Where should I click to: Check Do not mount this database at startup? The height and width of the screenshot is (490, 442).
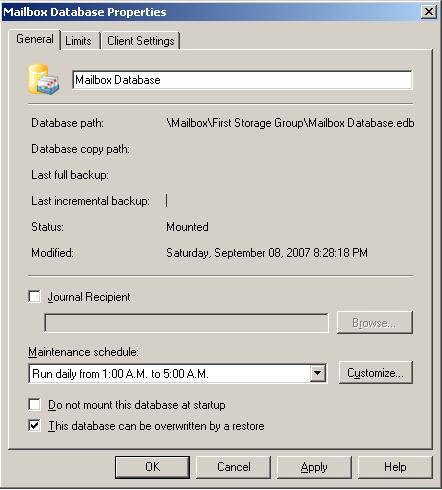(35, 405)
